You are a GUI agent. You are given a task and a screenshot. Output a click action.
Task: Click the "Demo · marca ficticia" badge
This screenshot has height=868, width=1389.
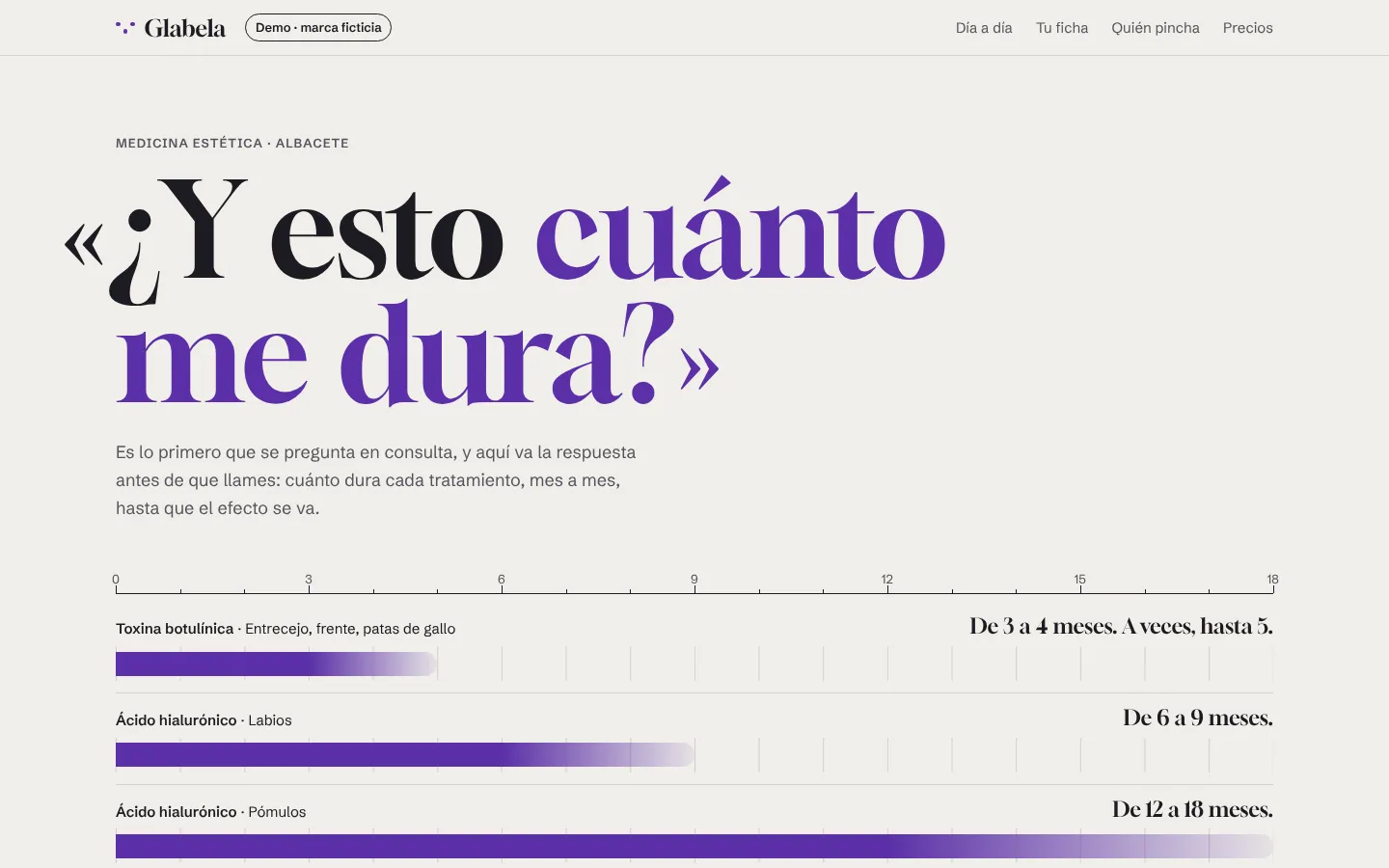coord(318,28)
